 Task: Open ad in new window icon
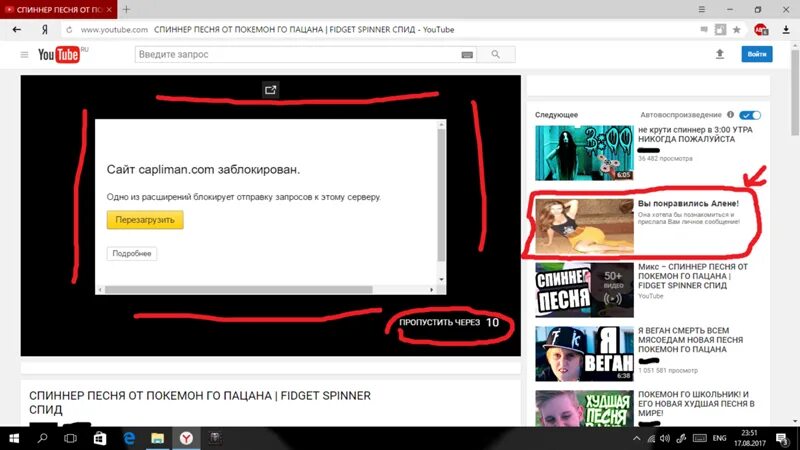click(x=270, y=90)
